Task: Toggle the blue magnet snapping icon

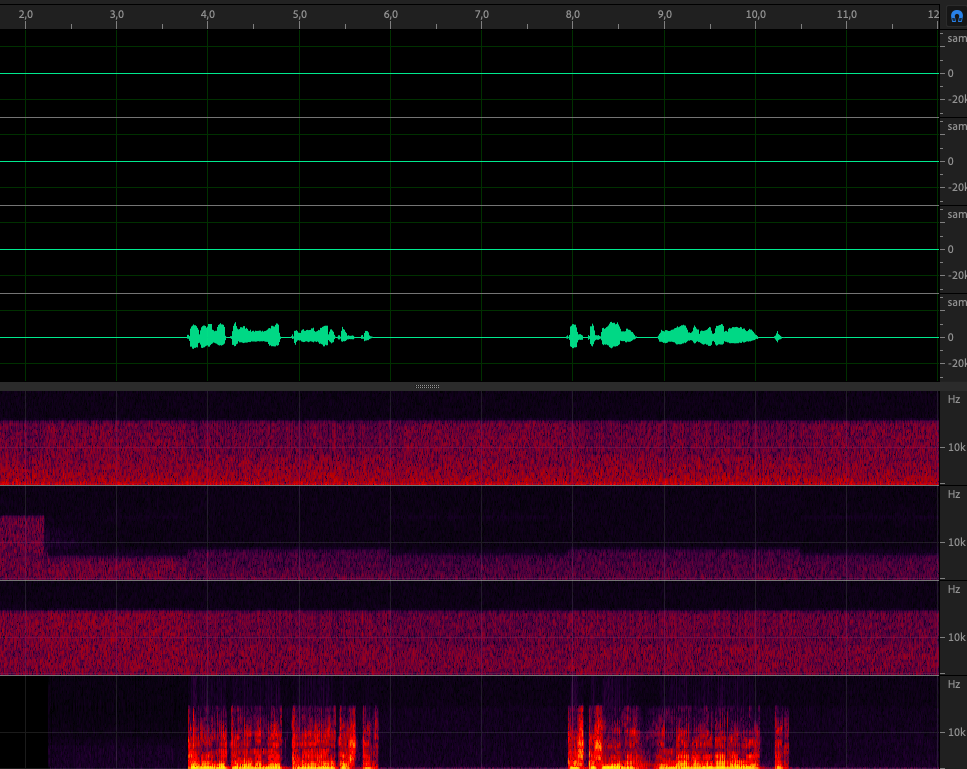Action: (x=956, y=15)
